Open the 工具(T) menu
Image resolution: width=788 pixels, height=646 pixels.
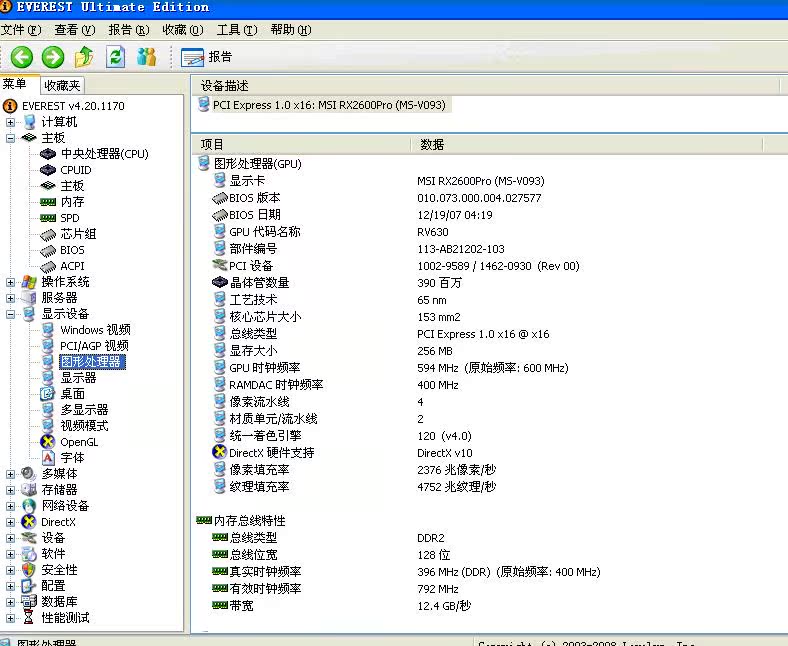(236, 30)
